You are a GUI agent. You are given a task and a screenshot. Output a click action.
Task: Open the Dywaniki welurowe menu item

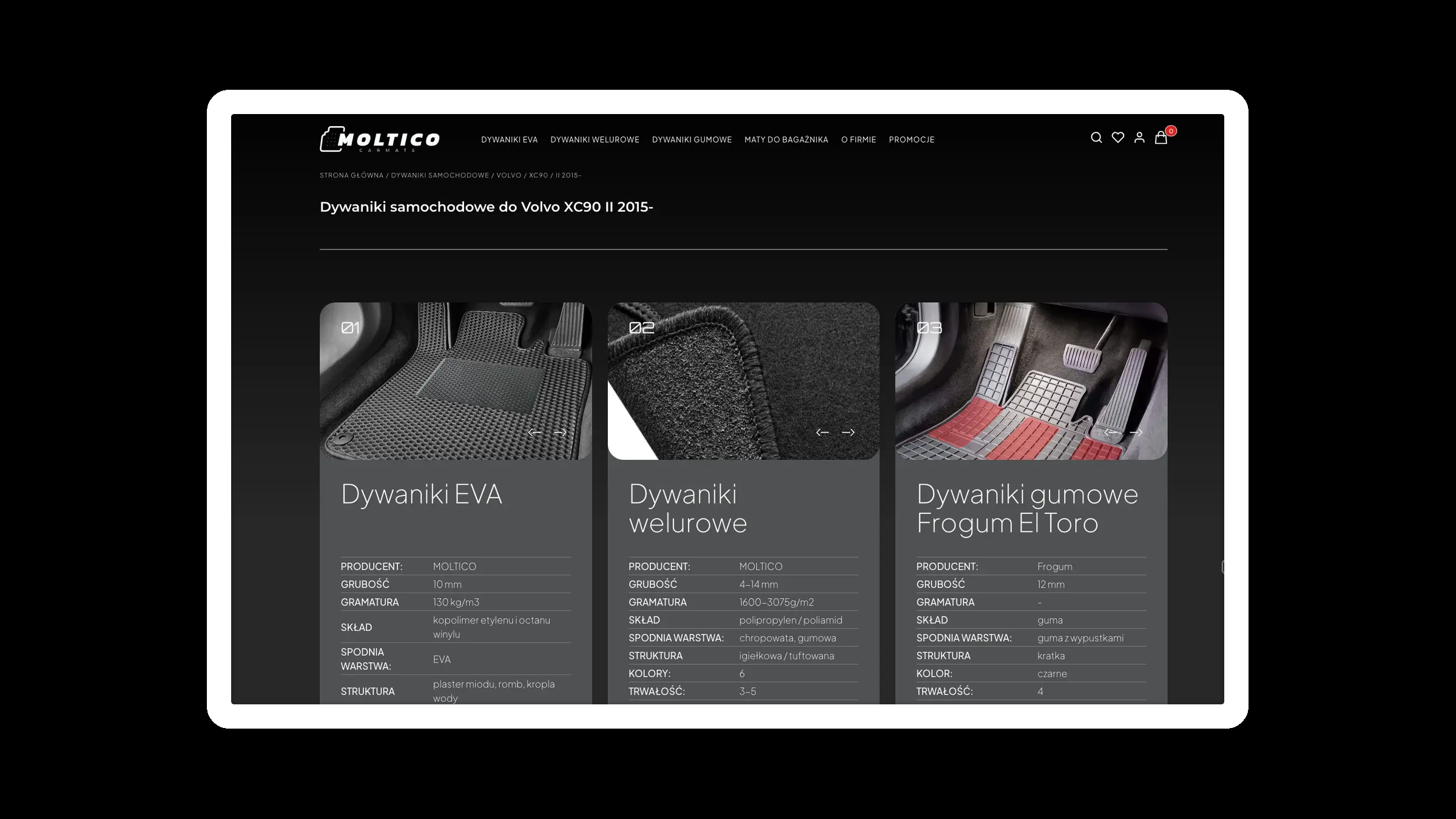[x=595, y=140]
